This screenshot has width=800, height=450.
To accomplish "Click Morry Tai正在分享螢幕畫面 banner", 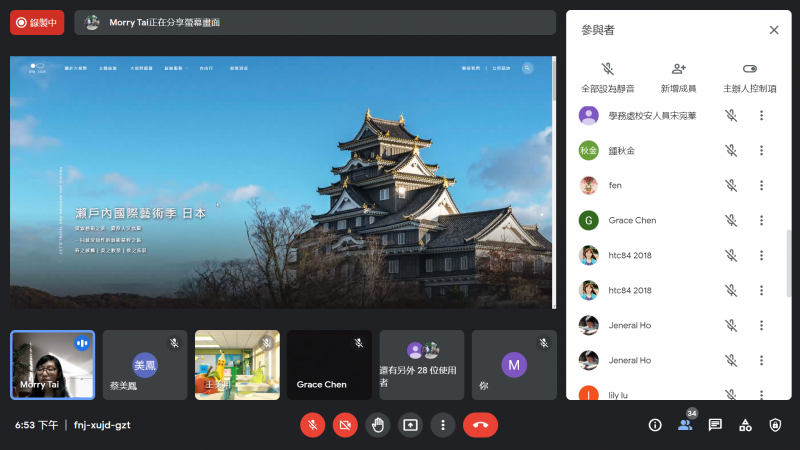I will [x=315, y=22].
